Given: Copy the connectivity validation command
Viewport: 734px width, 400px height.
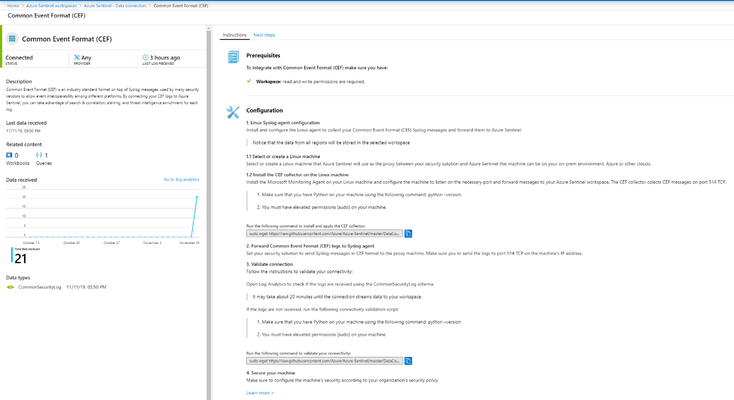Looking at the screenshot, I should pyautogui.click(x=408, y=361).
